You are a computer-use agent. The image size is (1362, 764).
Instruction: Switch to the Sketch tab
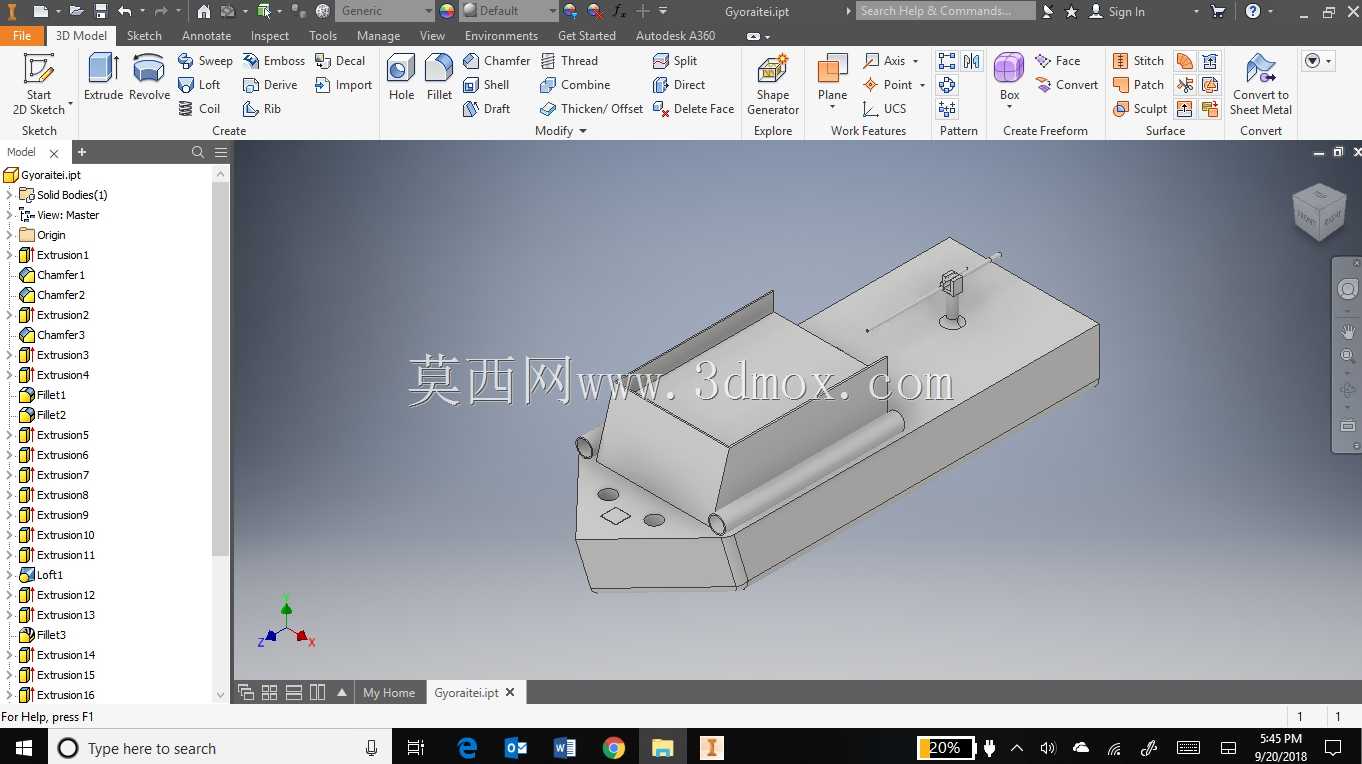tap(144, 35)
